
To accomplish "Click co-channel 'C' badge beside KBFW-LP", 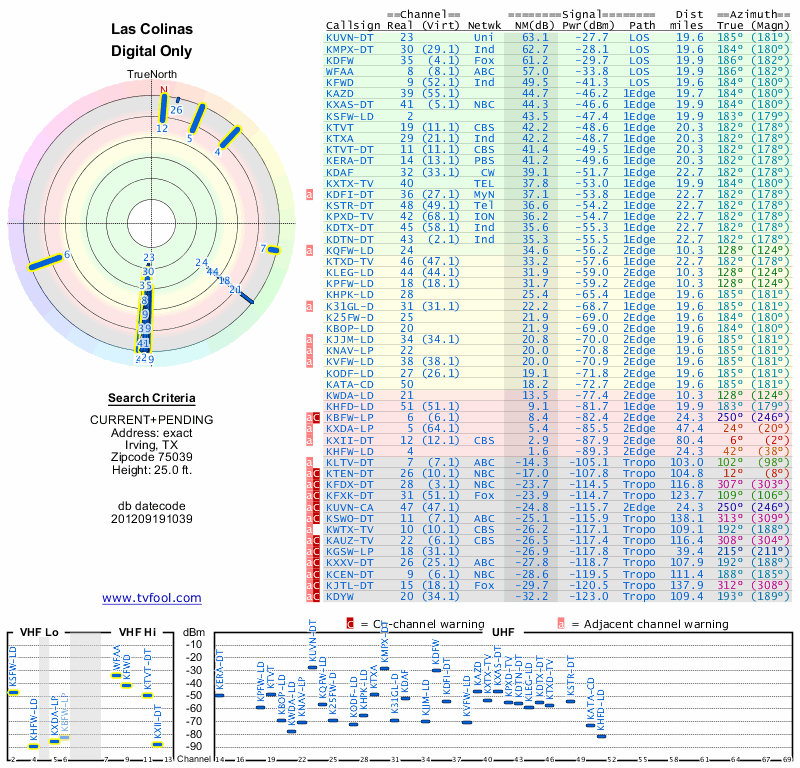I will click(316, 418).
